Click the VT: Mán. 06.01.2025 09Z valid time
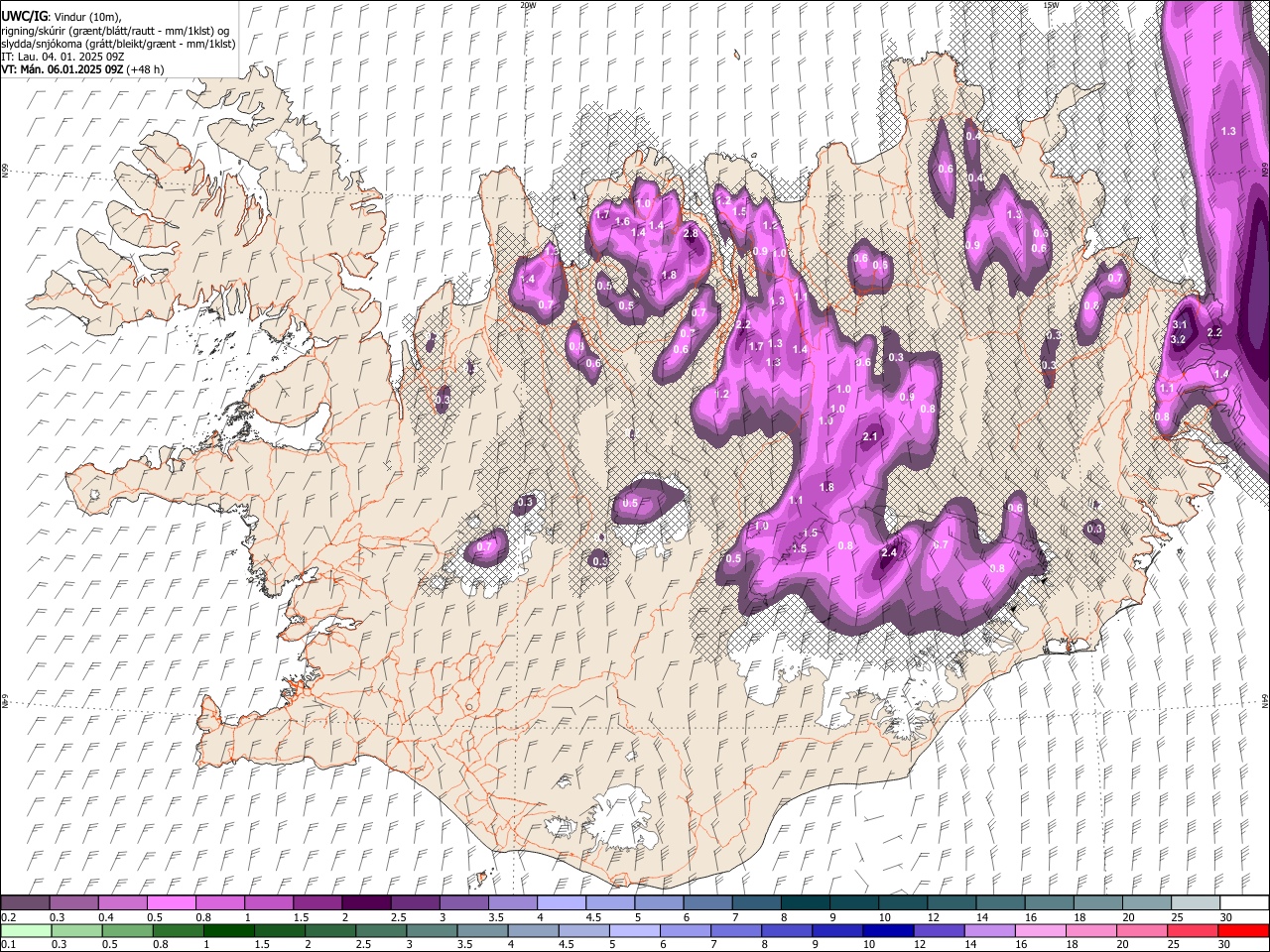Image resolution: width=1270 pixels, height=952 pixels. click(62, 69)
